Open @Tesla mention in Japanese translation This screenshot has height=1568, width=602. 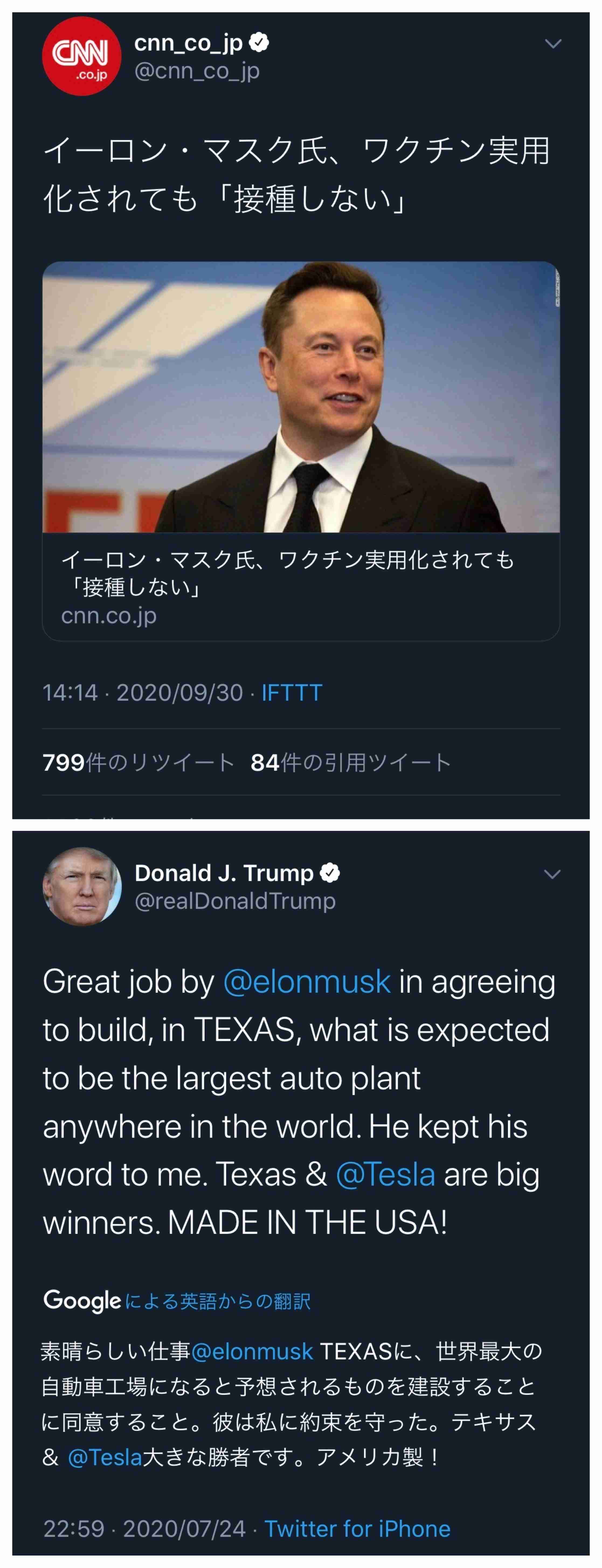[x=105, y=1457]
